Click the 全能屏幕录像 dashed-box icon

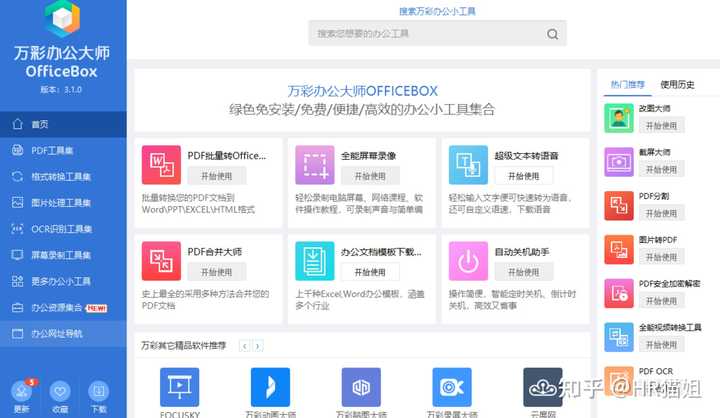tap(315, 165)
